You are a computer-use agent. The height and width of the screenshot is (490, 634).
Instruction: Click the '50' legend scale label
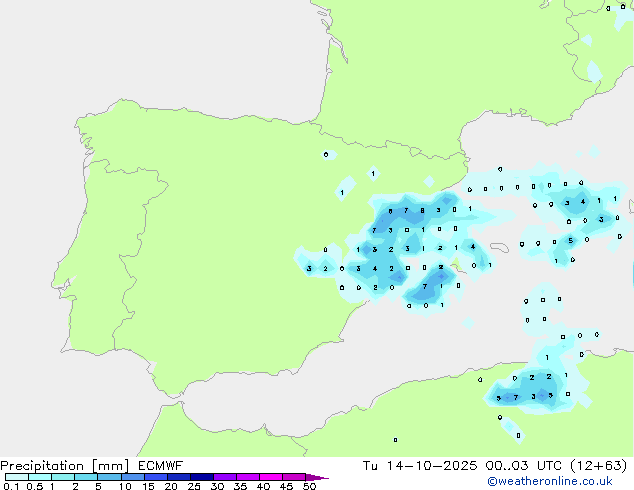[309, 486]
